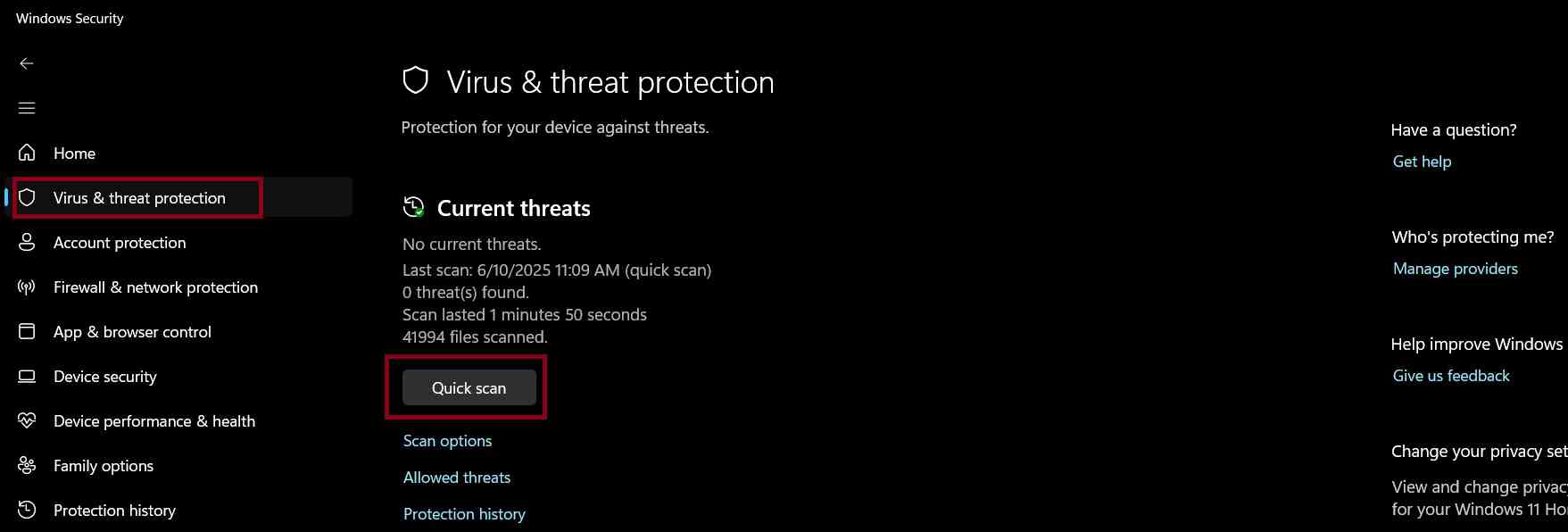1568x532 pixels.
Task: Click Give us feedback
Action: tap(1451, 375)
